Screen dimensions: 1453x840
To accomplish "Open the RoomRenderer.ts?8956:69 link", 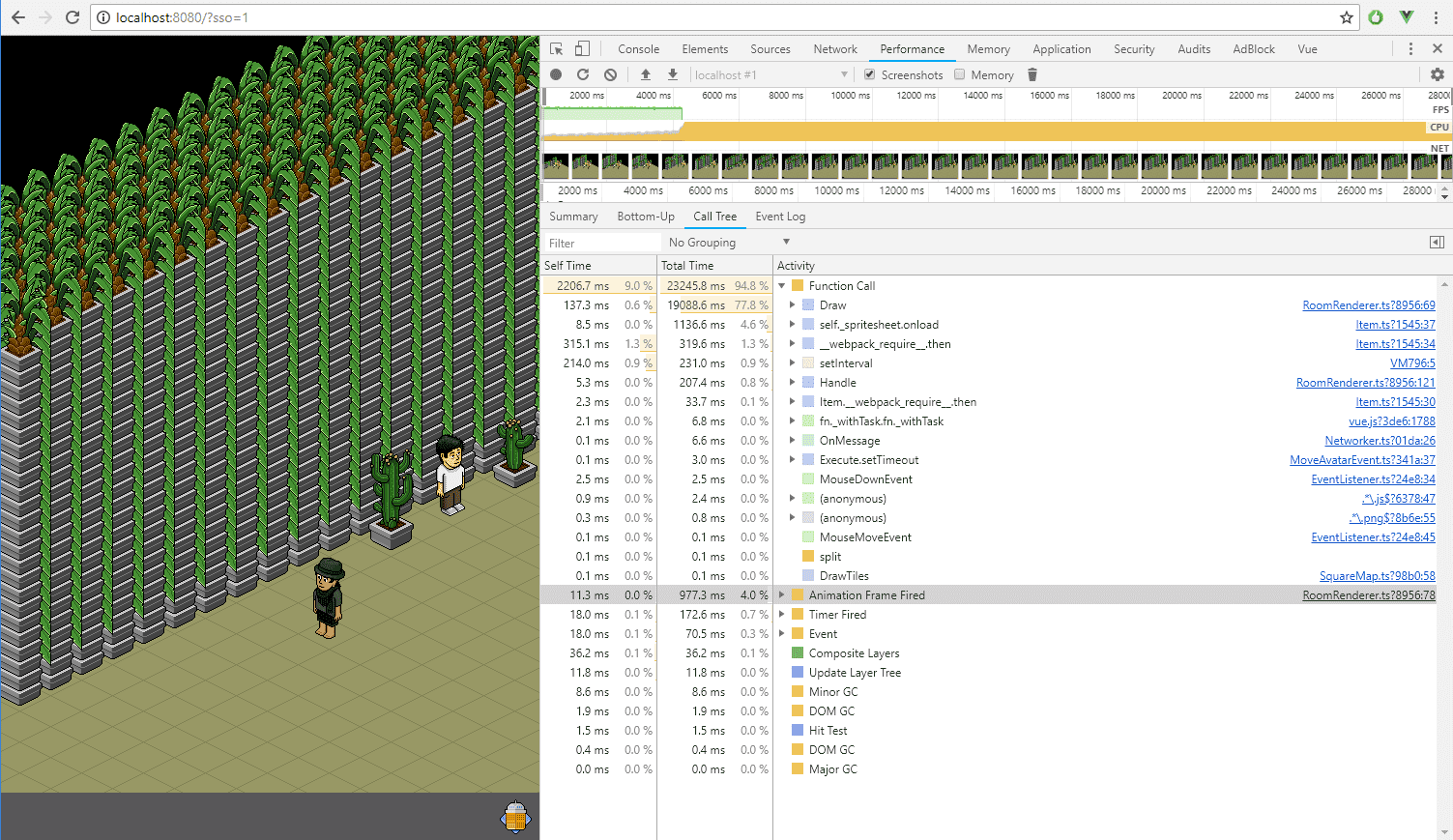I will click(1369, 305).
